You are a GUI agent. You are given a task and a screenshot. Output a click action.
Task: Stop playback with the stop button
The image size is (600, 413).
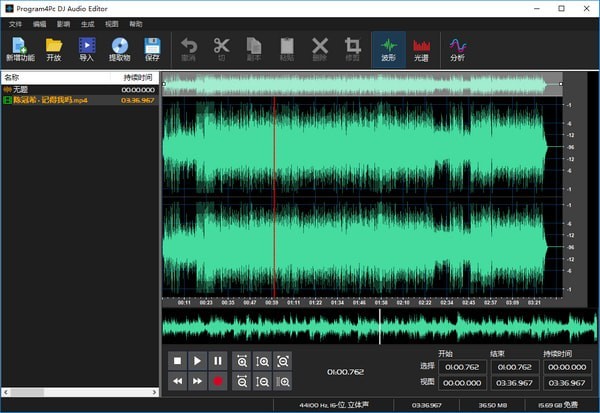coord(177,360)
